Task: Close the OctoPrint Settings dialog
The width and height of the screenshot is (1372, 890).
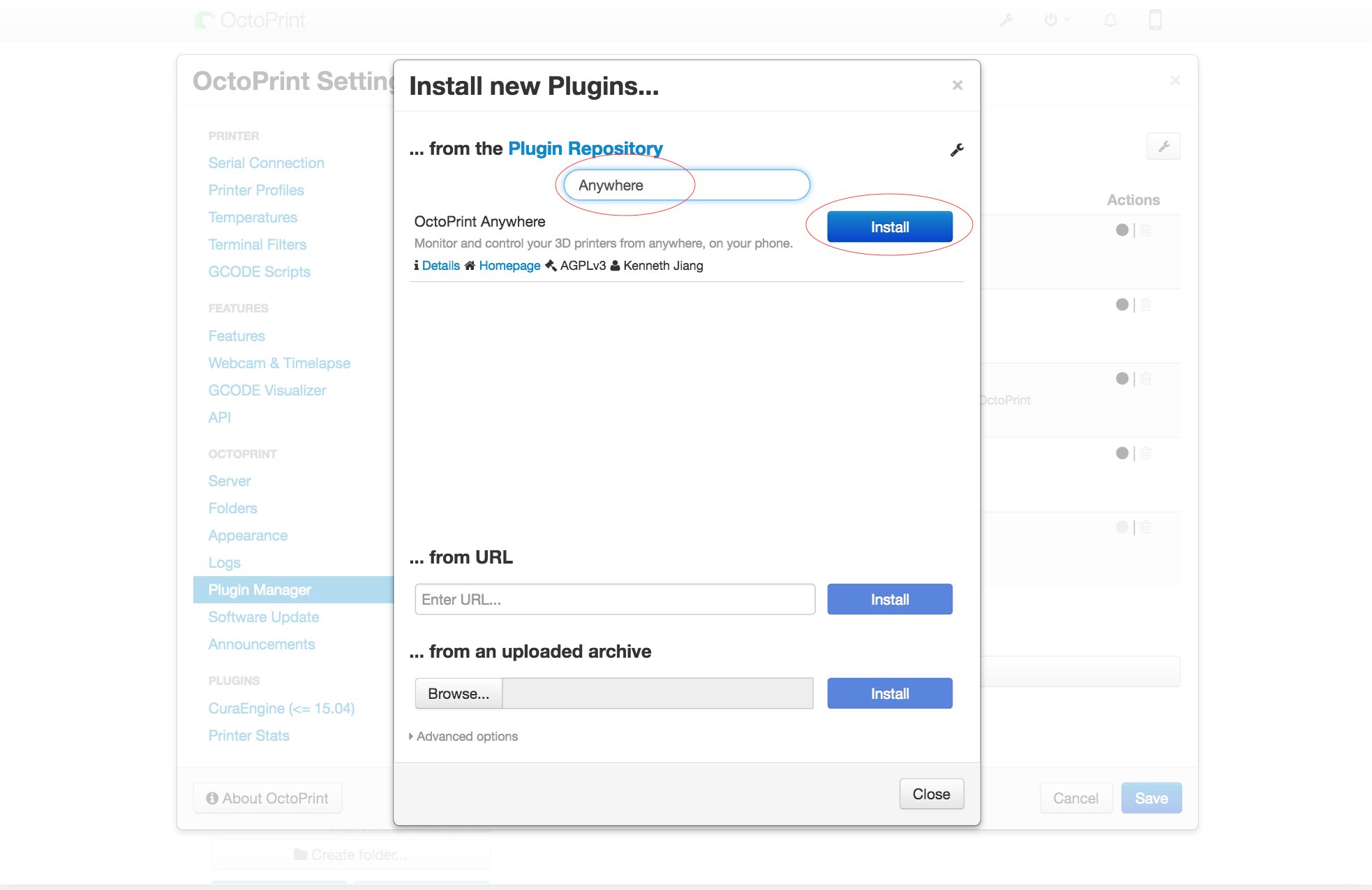Action: tap(1175, 80)
